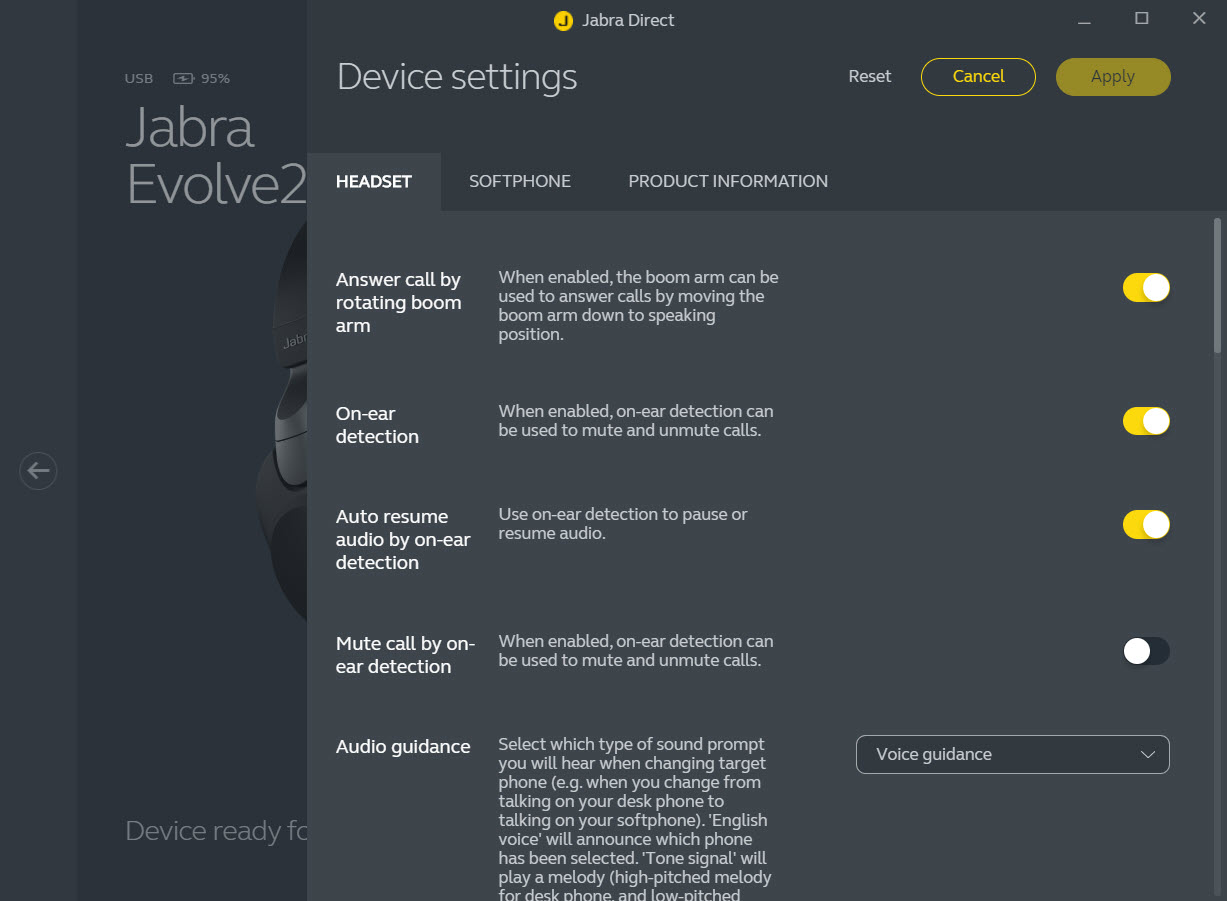Click the USB connection label
Screen dimensions: 1227x901
click(139, 78)
